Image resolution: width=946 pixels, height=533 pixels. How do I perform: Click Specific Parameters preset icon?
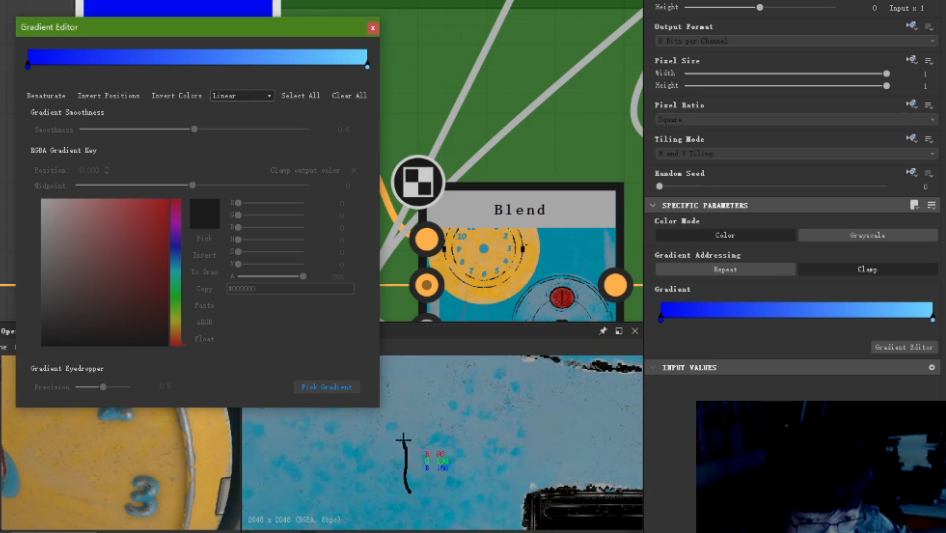click(x=915, y=205)
